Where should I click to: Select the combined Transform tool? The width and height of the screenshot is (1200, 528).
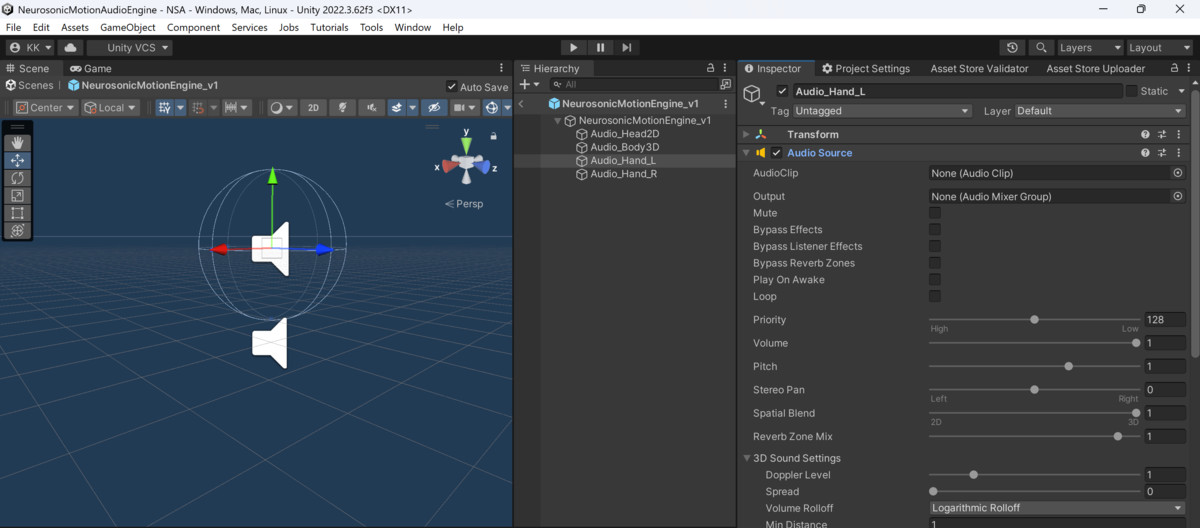pyautogui.click(x=17, y=231)
